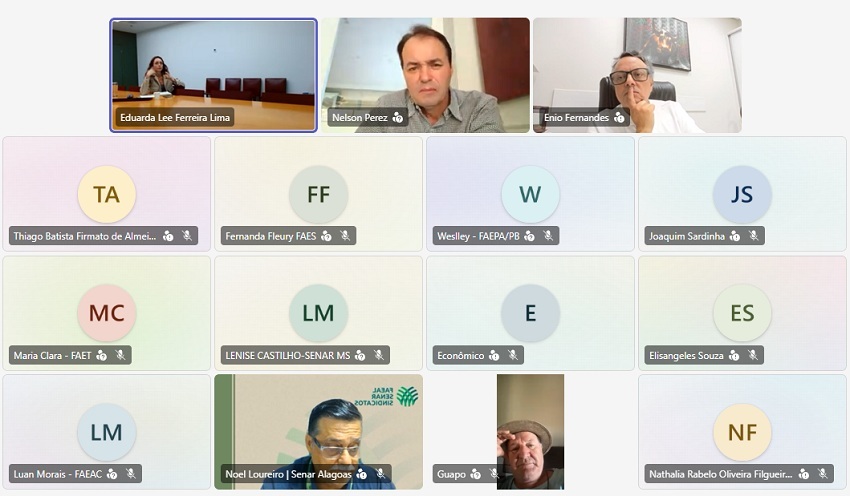Click the muted mic icon on Luan Morais - FAEAC
Image resolution: width=850 pixels, height=496 pixels.
[131, 474]
